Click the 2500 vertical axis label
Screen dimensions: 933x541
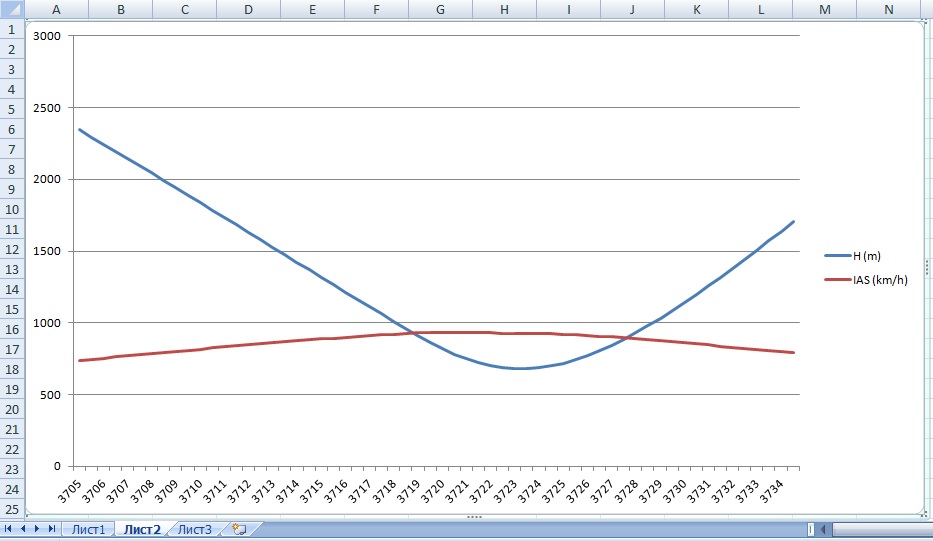[46, 108]
